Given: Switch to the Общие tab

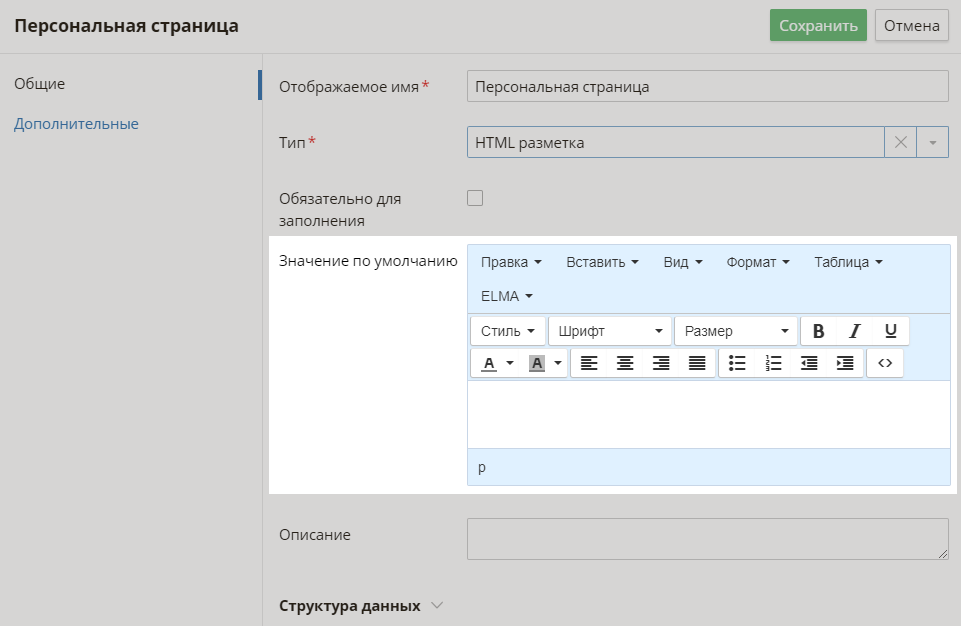Looking at the screenshot, I should [39, 83].
